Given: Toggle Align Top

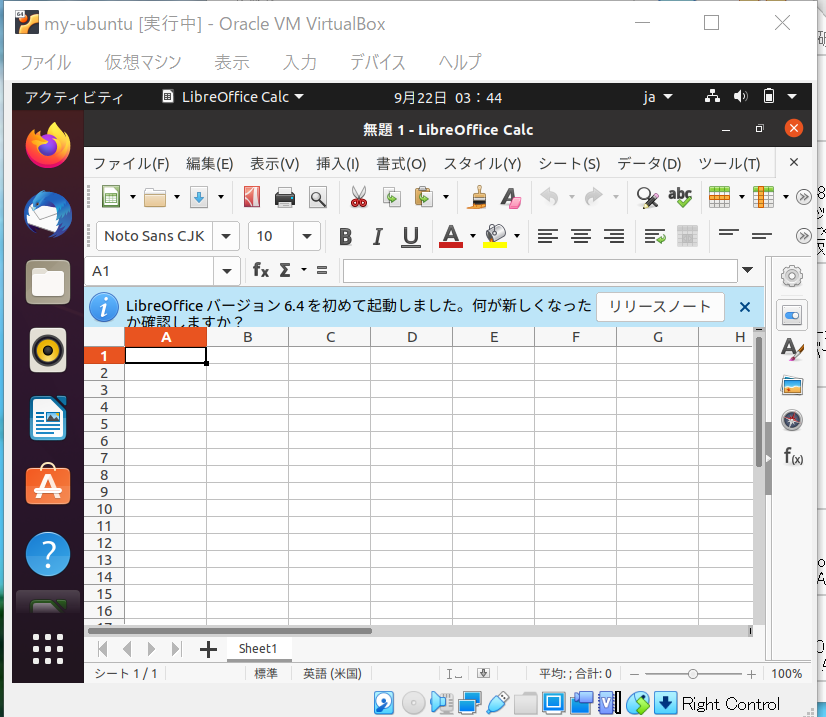Looking at the screenshot, I should pos(729,233).
